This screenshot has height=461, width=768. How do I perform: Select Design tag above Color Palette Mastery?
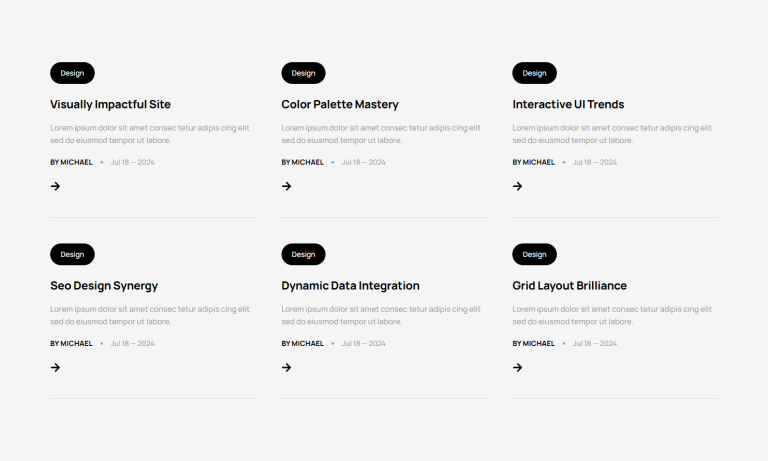click(x=303, y=73)
